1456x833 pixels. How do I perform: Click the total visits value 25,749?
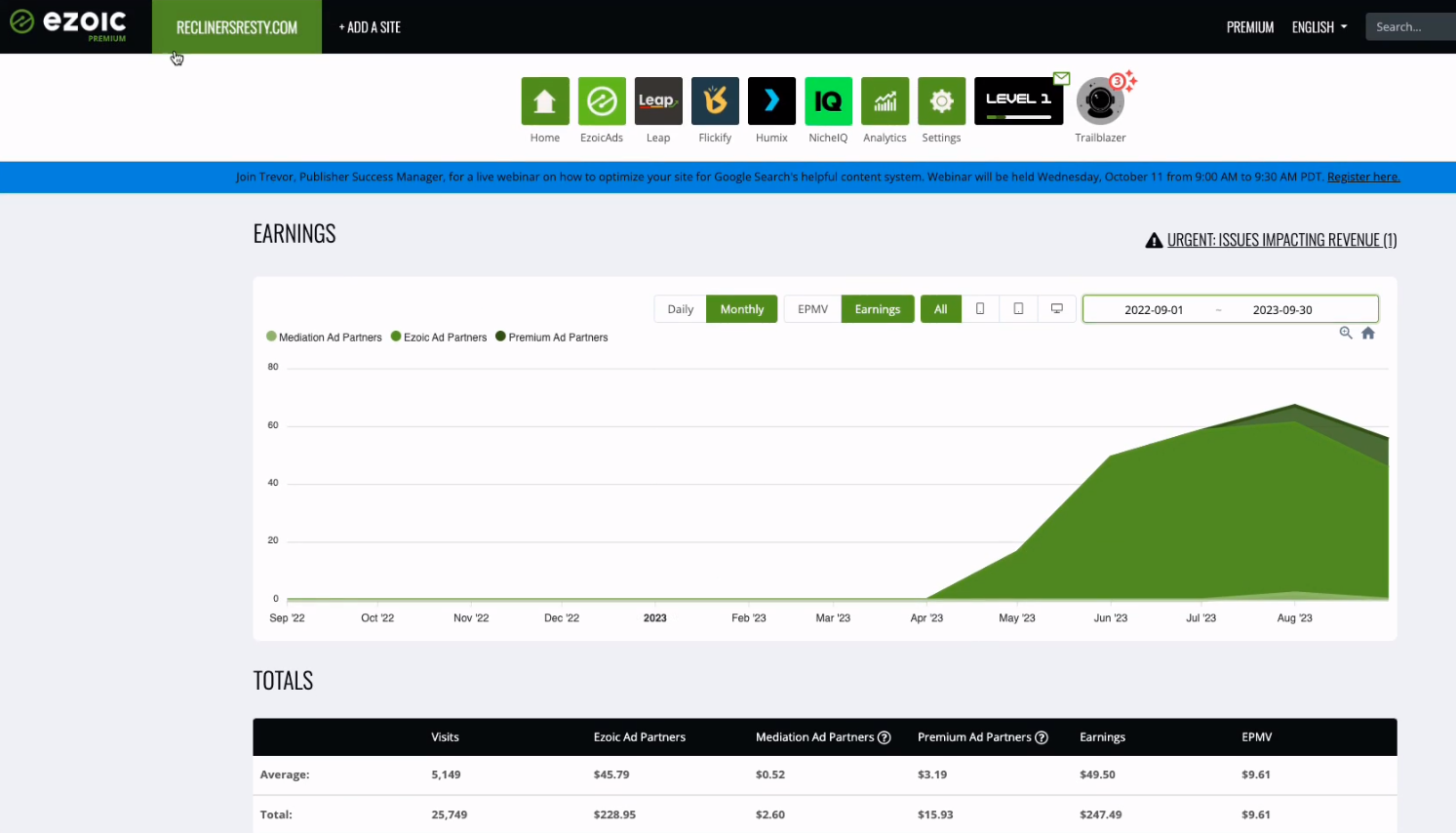[450, 814]
